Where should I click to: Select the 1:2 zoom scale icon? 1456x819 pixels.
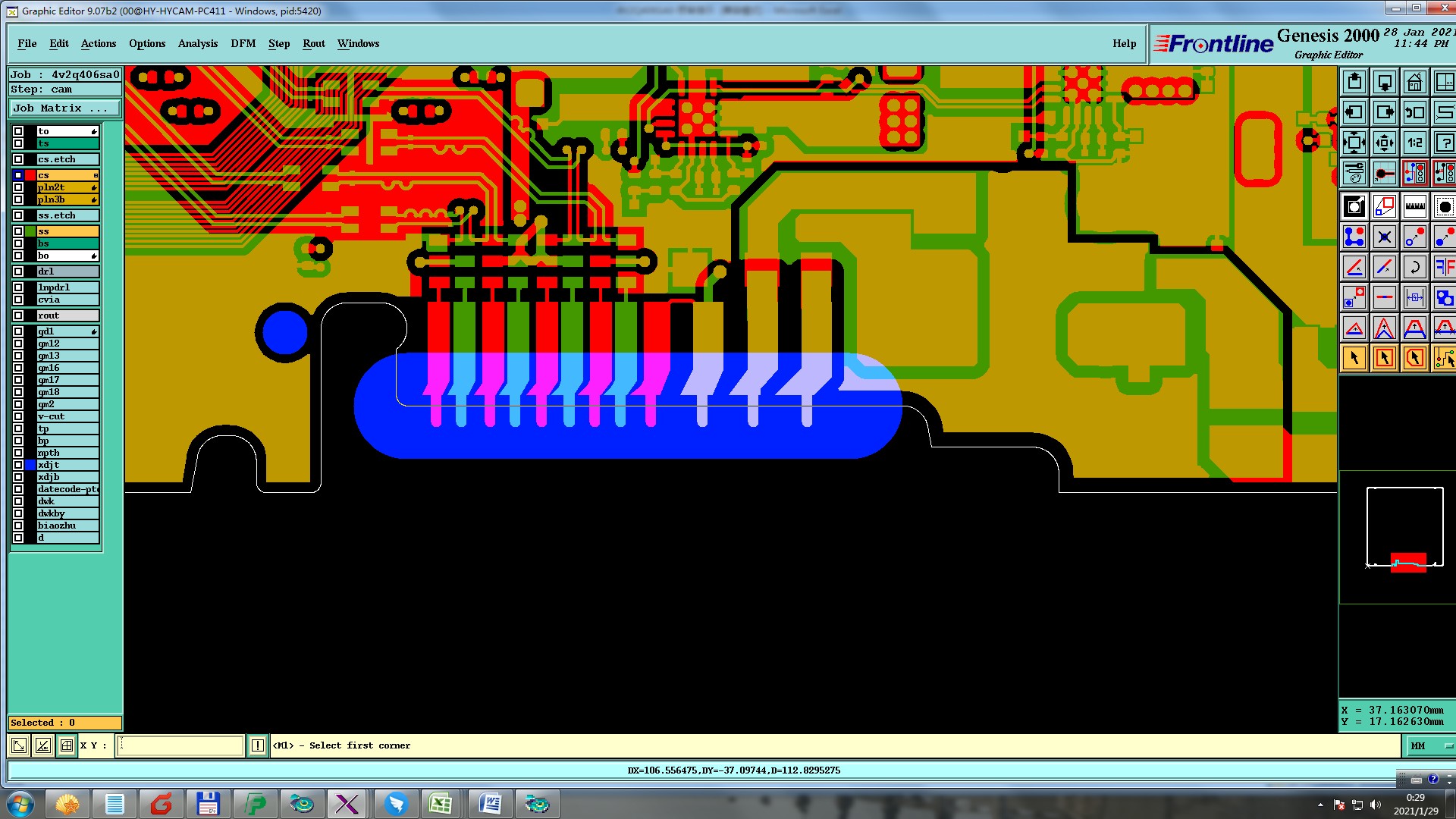(1414, 143)
